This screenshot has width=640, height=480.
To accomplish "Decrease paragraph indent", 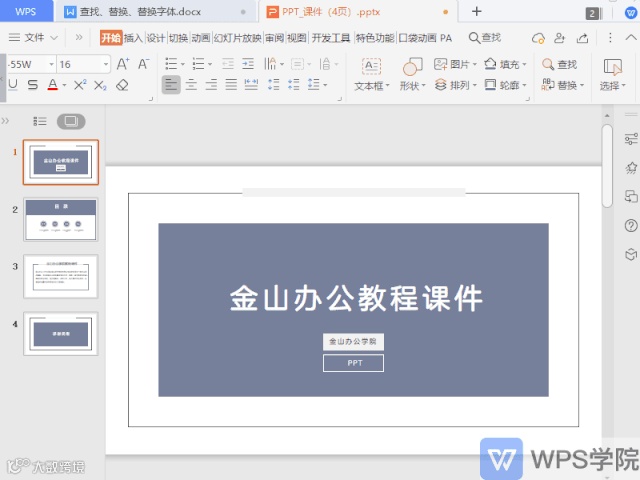I will (228, 64).
